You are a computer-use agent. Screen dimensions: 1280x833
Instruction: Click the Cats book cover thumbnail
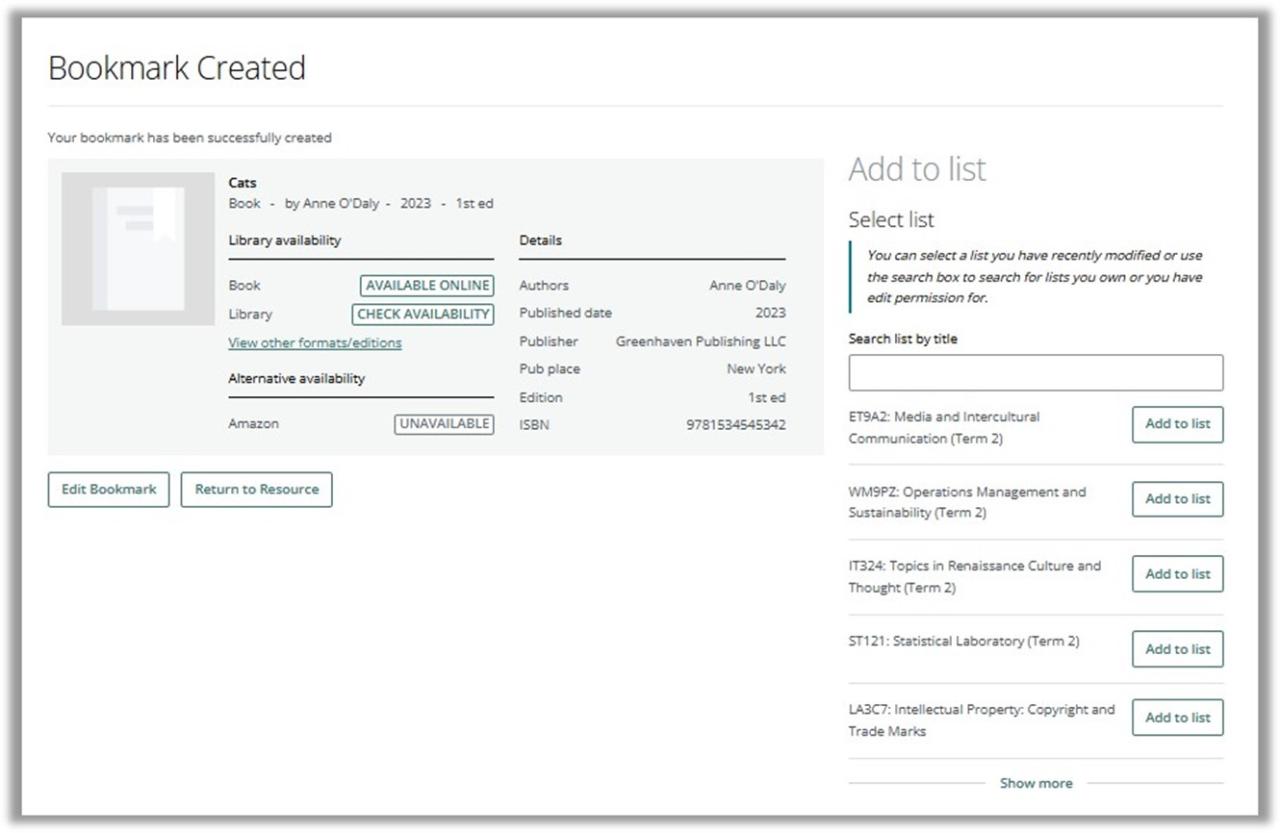[139, 242]
